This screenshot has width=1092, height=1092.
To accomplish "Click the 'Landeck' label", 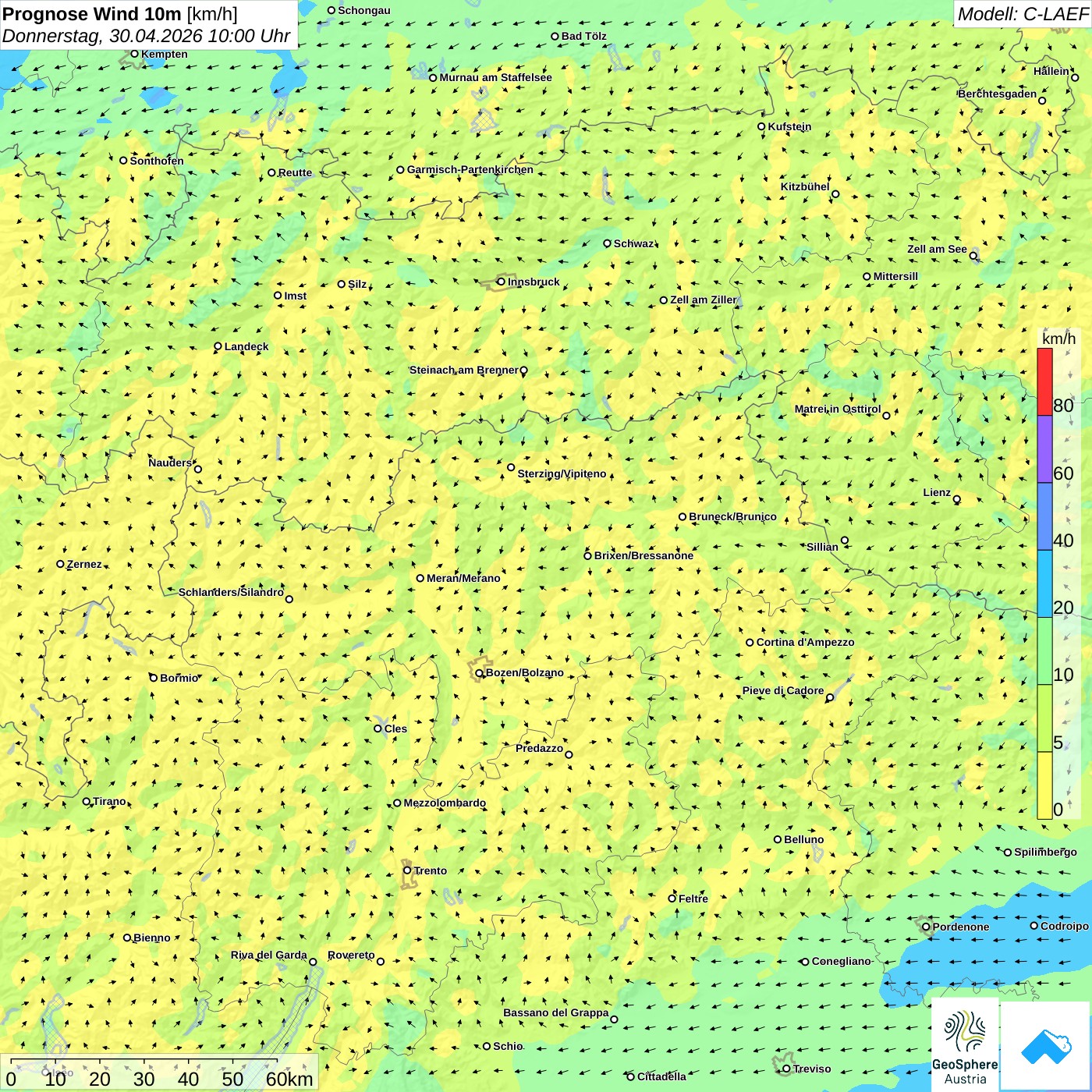I will tap(246, 346).
